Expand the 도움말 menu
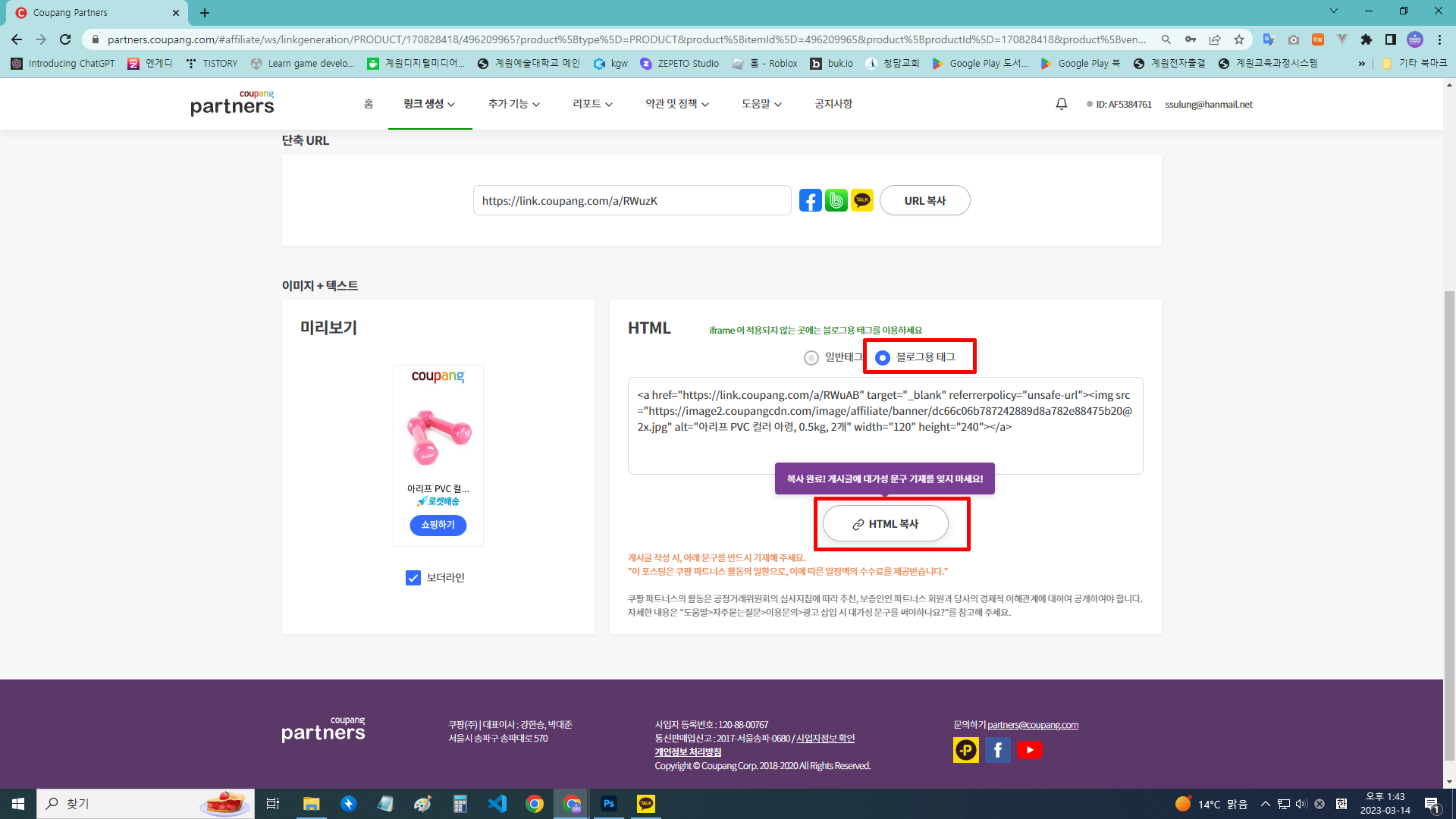1456x819 pixels. 762,104
